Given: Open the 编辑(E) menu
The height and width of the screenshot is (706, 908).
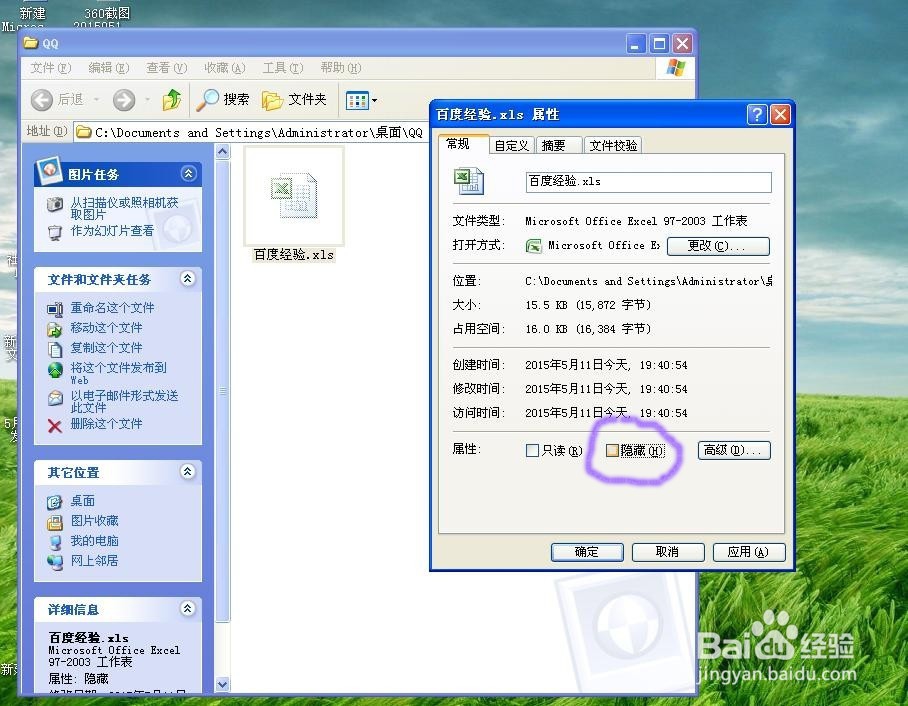Looking at the screenshot, I should [108, 68].
